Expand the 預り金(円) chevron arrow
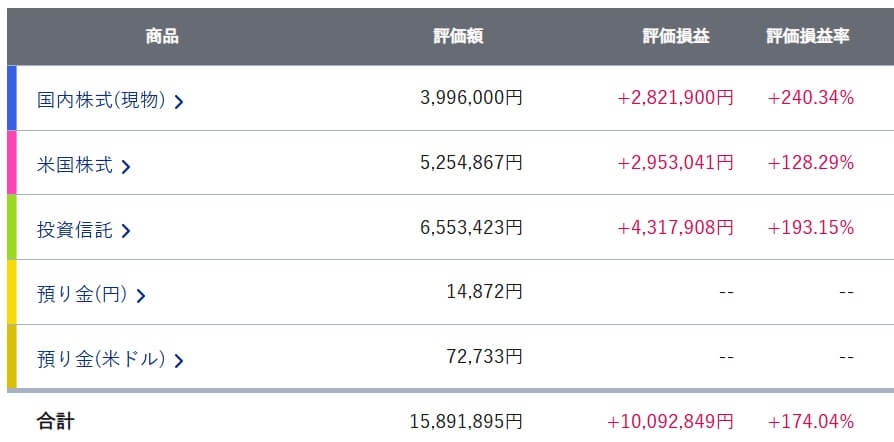 pos(141,296)
